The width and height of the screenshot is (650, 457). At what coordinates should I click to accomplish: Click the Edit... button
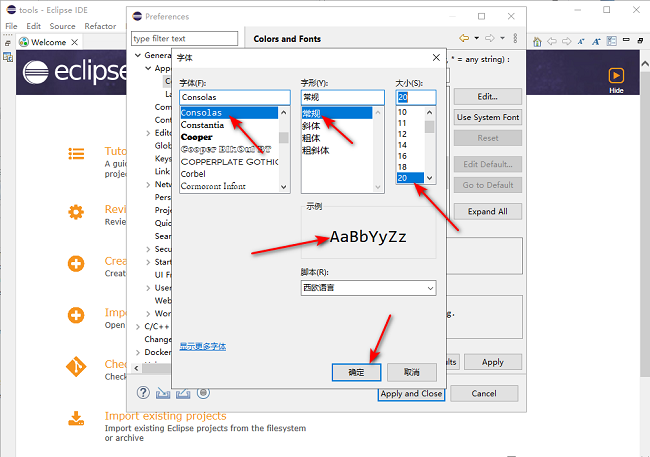click(x=488, y=97)
